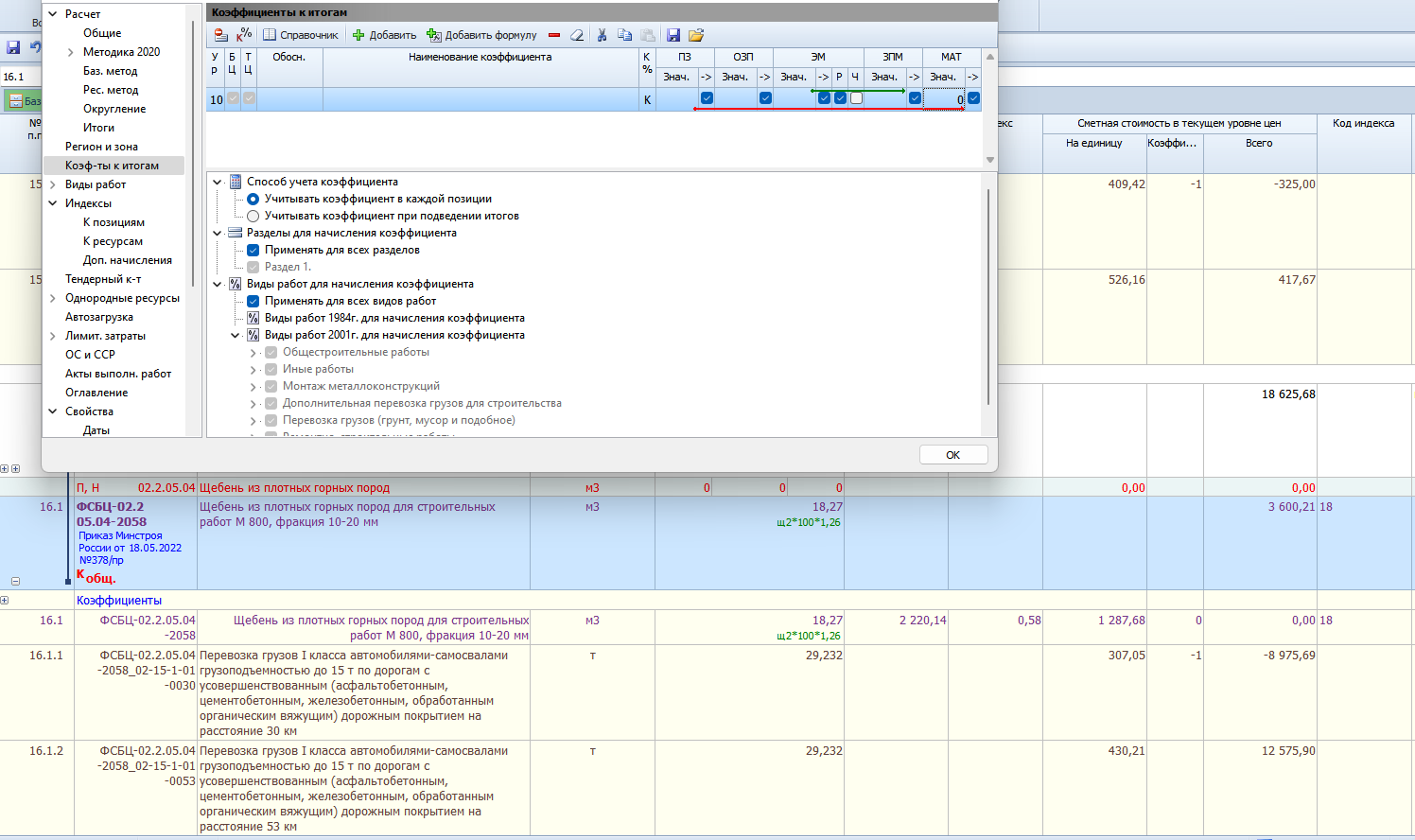Expand the Однородные ресурсы node
Screen dimensions: 1415x840
tap(53, 299)
